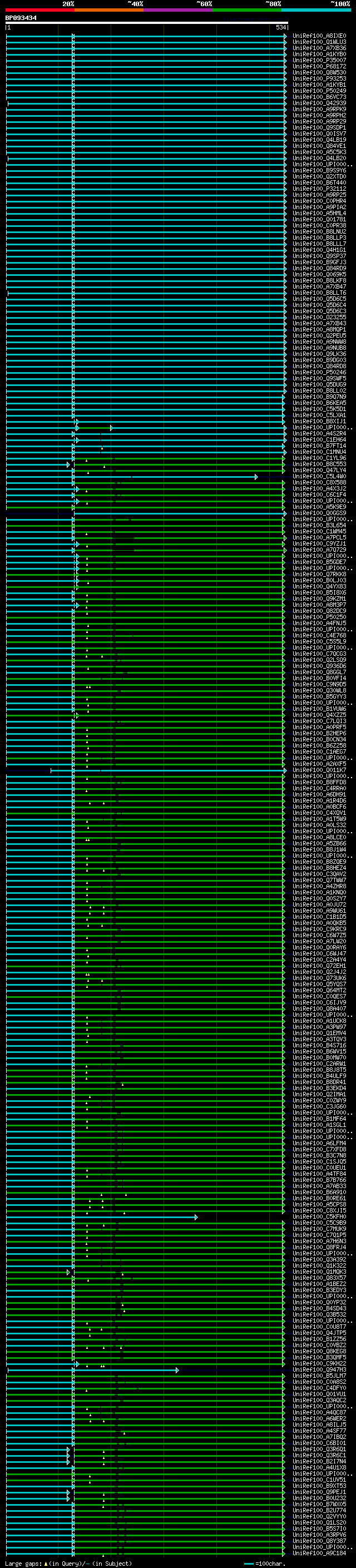
Task: Select hit label UniRef100_Q8KEG8
Action: click(319, 1351)
